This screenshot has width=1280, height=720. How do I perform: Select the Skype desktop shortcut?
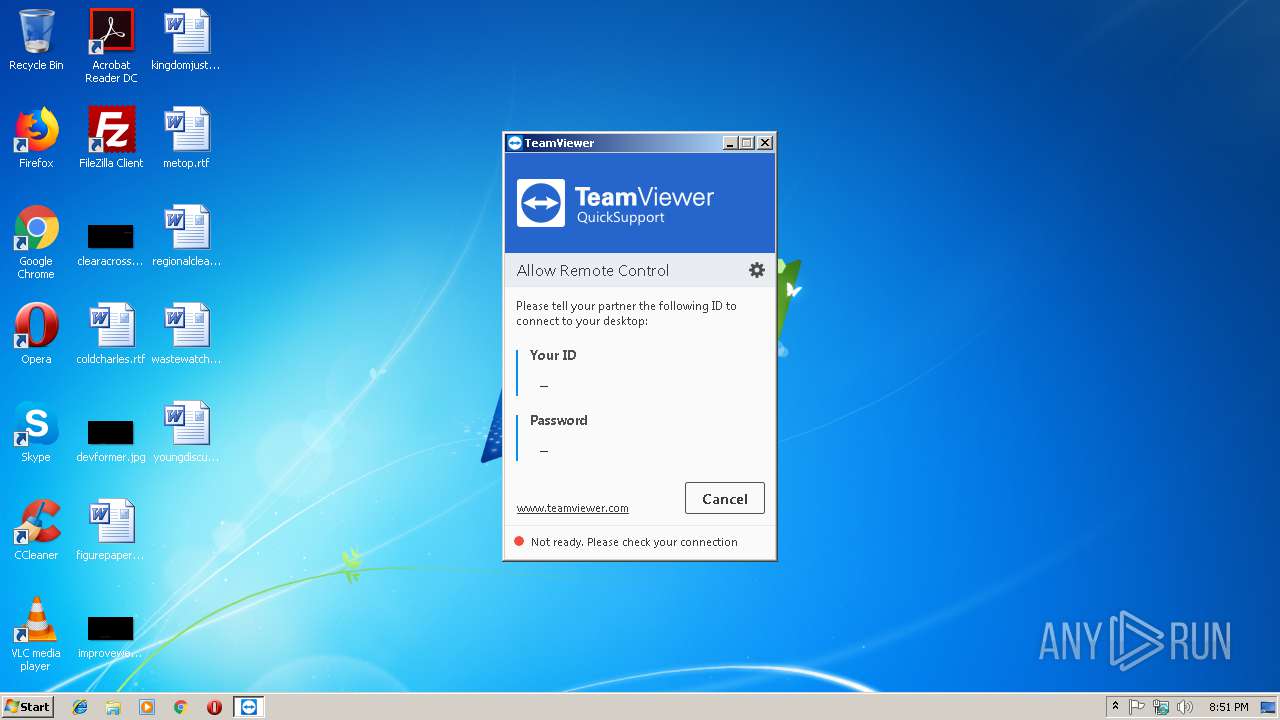[x=36, y=432]
